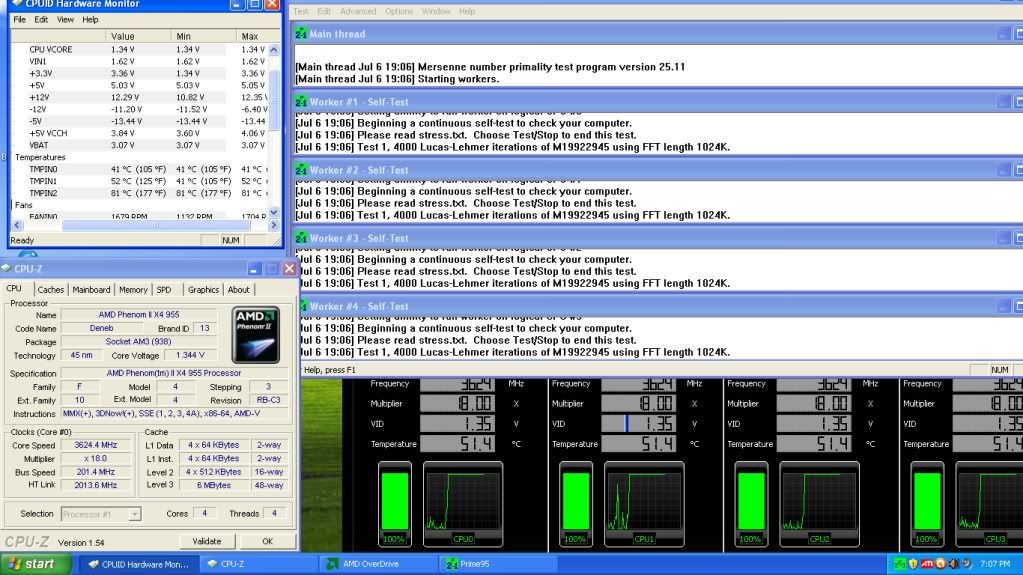Image resolution: width=1023 pixels, height=575 pixels.
Task: Open the Mainboard tab in CPU-Z
Action: pos(92,290)
